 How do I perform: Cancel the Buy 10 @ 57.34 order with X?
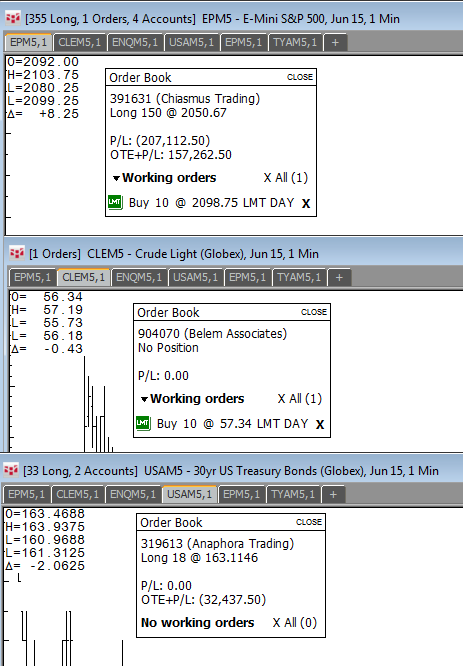tap(320, 424)
